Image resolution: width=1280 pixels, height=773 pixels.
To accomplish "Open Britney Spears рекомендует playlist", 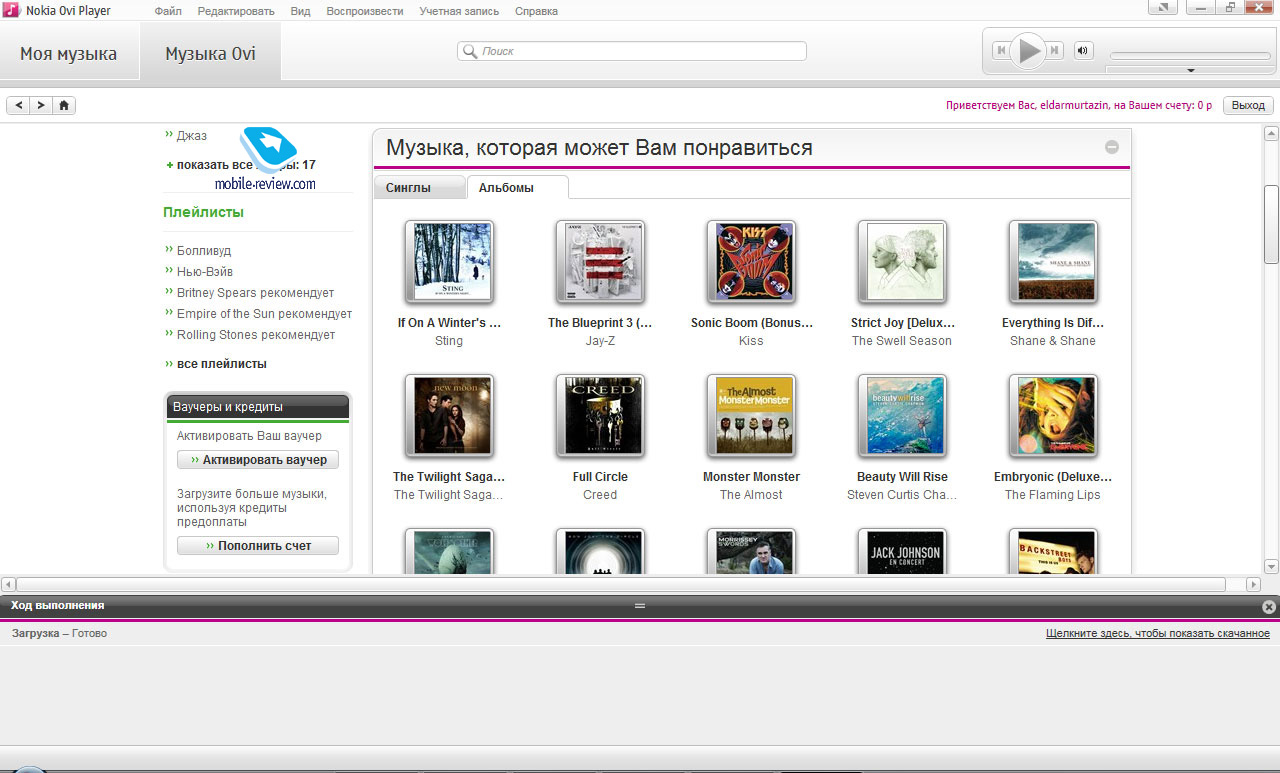I will tap(256, 293).
